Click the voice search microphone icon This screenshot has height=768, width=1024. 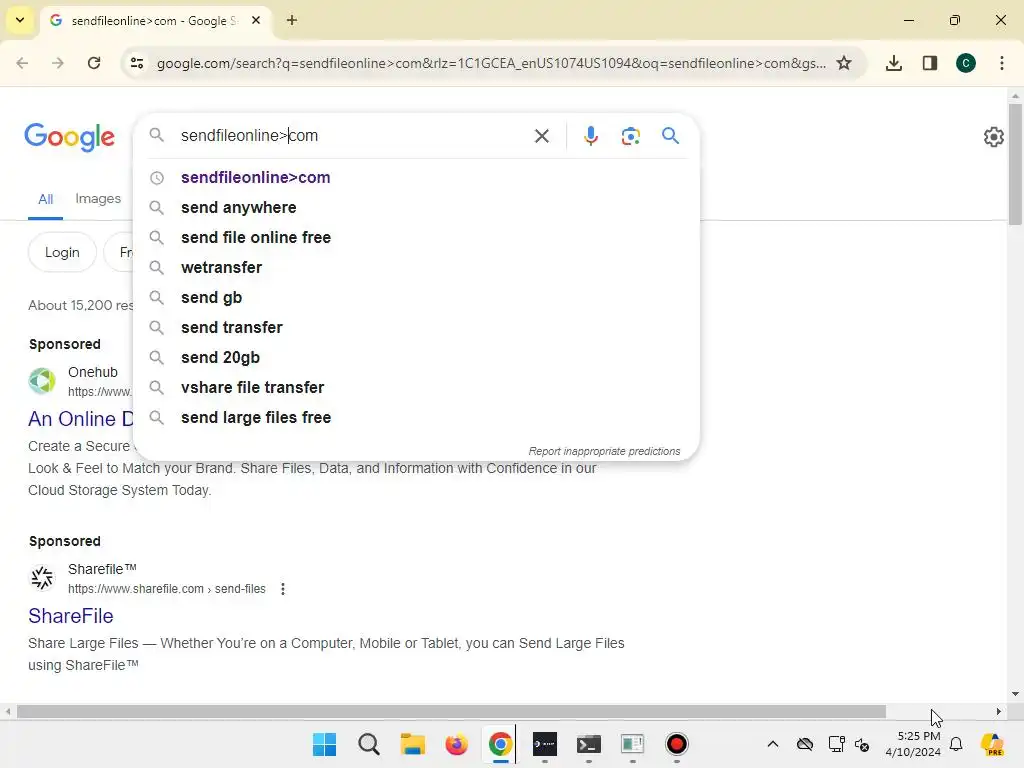[x=590, y=136]
